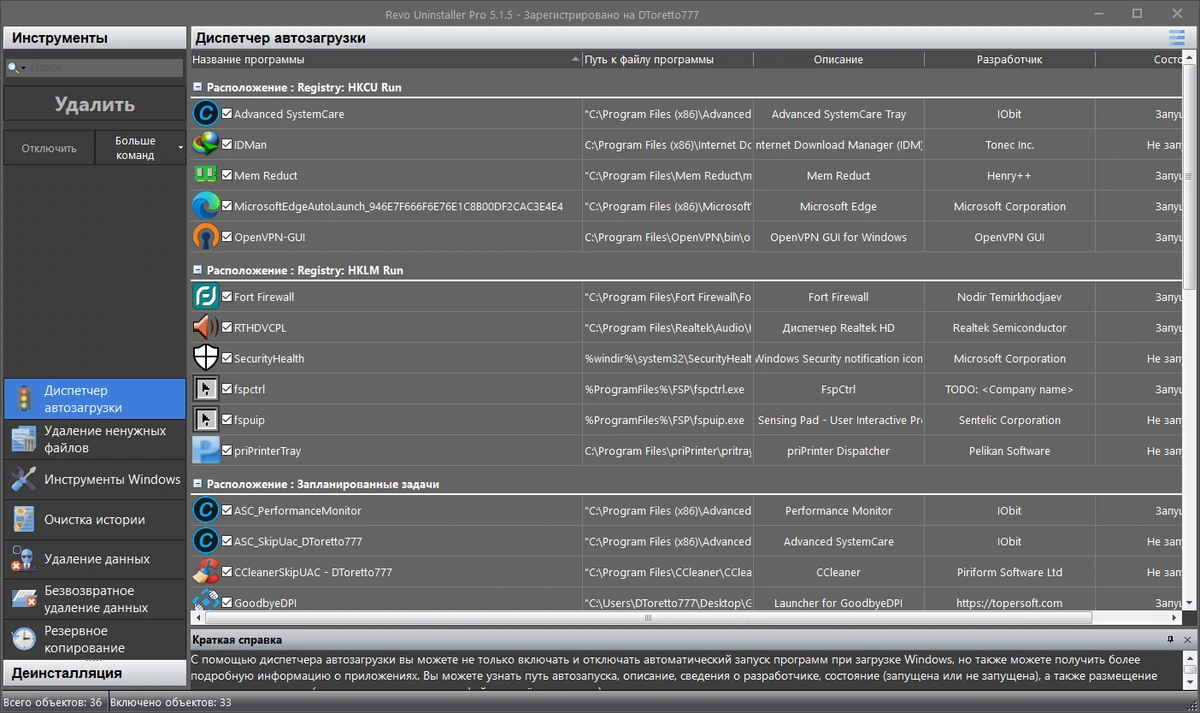
Task: Click the Удалить button
Action: [94, 105]
